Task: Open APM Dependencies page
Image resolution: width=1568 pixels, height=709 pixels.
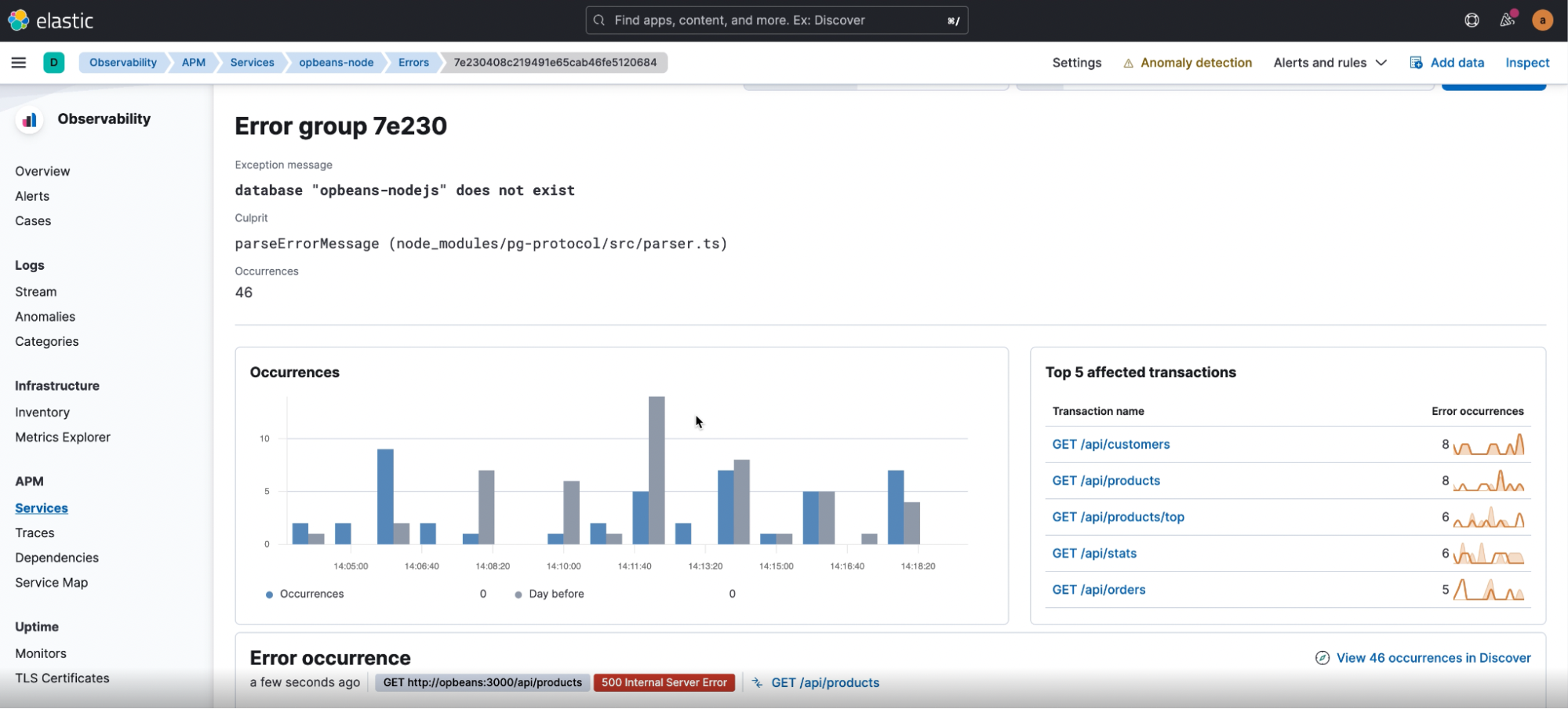Action: point(57,558)
